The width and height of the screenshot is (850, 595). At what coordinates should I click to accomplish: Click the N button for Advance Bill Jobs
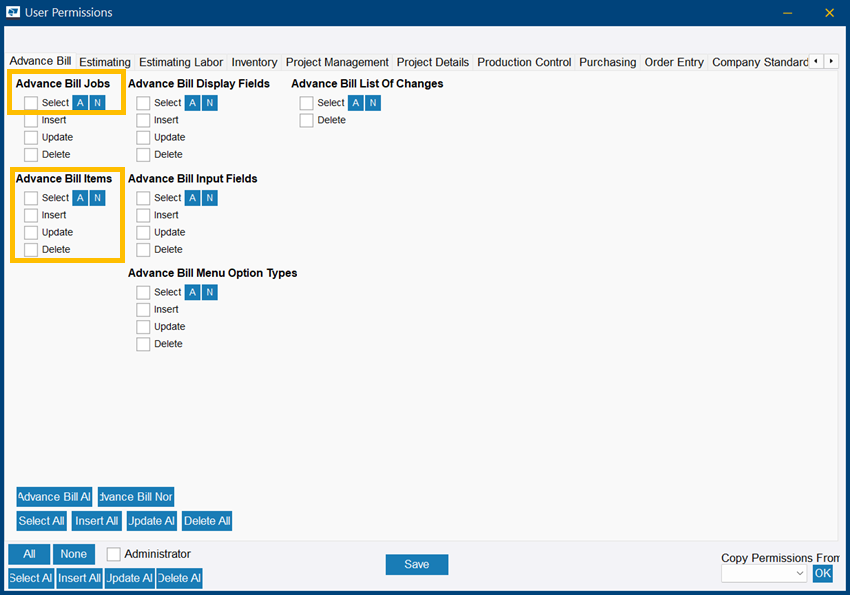click(98, 103)
